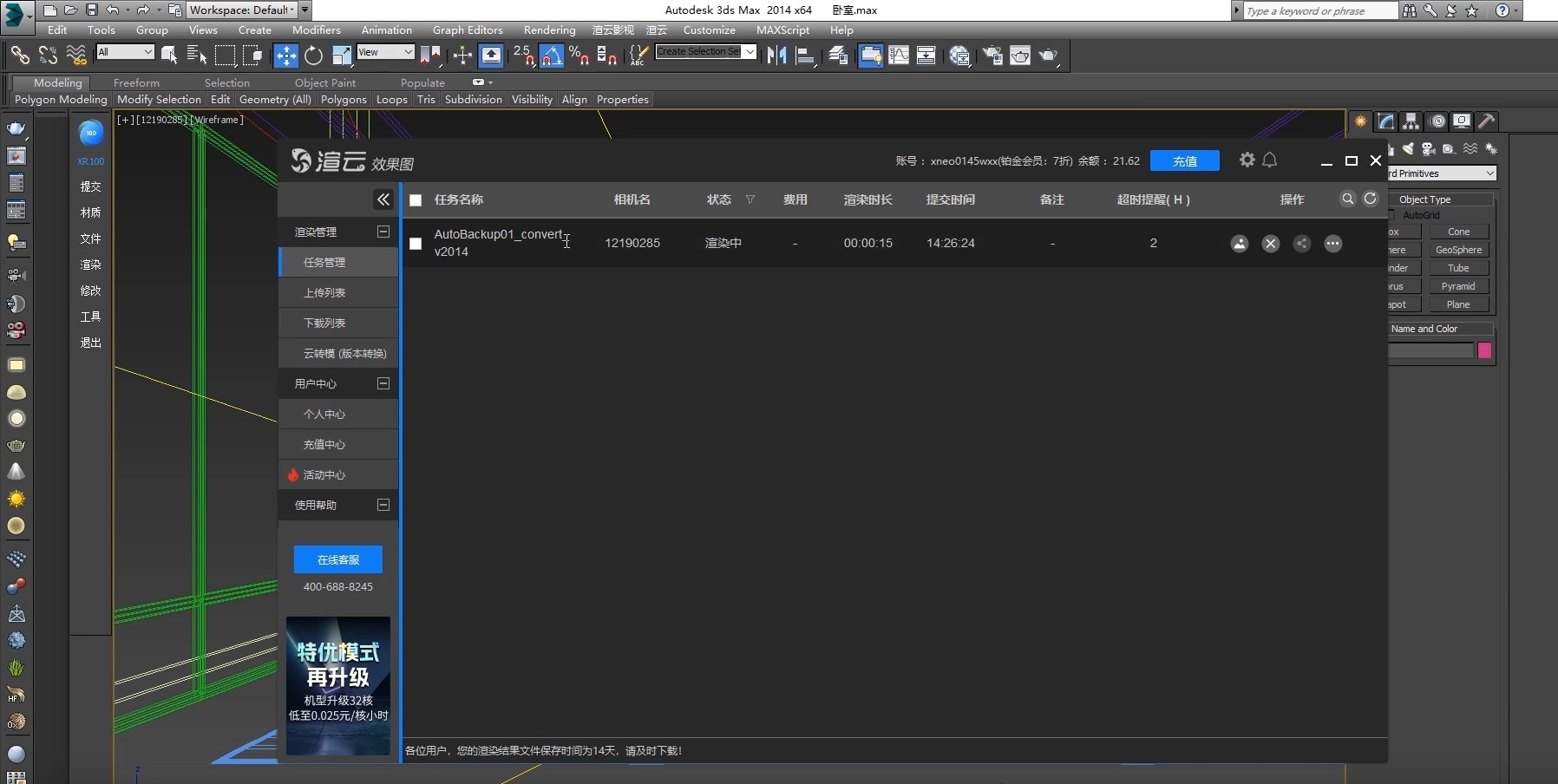
Task: Click the GeoSphere object type button
Action: tap(1458, 250)
